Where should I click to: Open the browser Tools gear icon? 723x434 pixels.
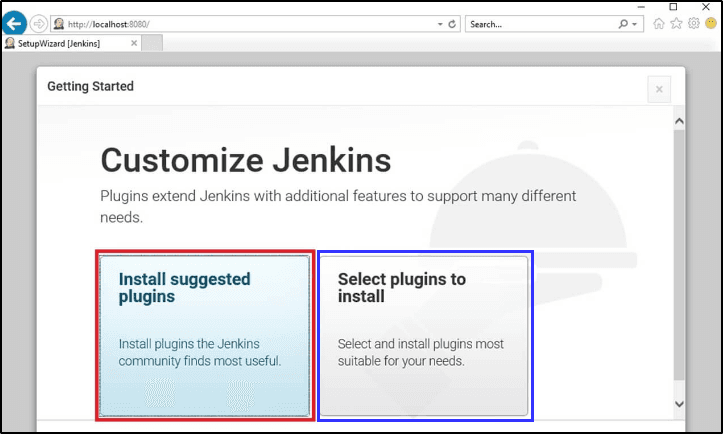(x=693, y=24)
